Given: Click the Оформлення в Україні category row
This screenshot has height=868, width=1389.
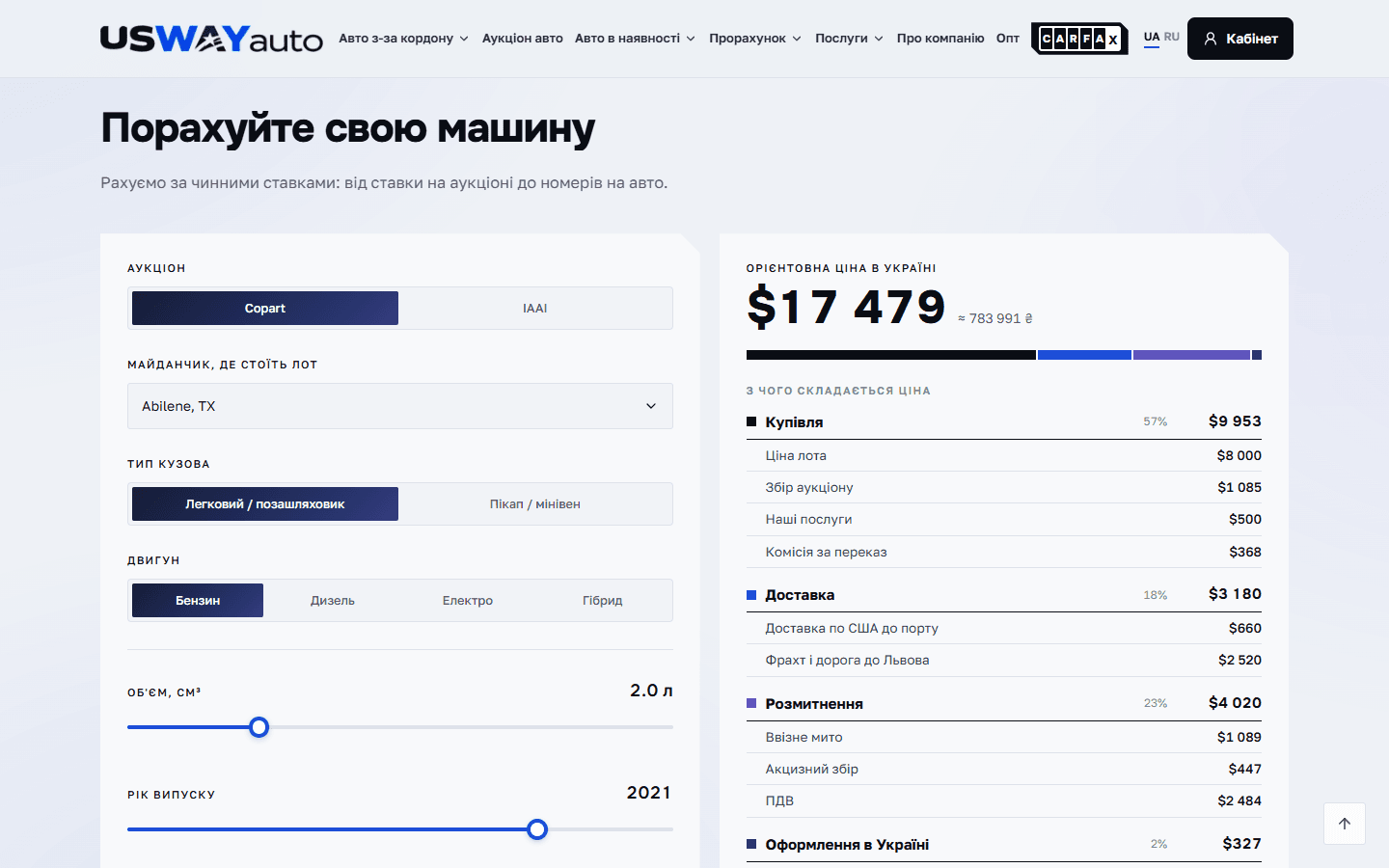Looking at the screenshot, I should (1004, 844).
